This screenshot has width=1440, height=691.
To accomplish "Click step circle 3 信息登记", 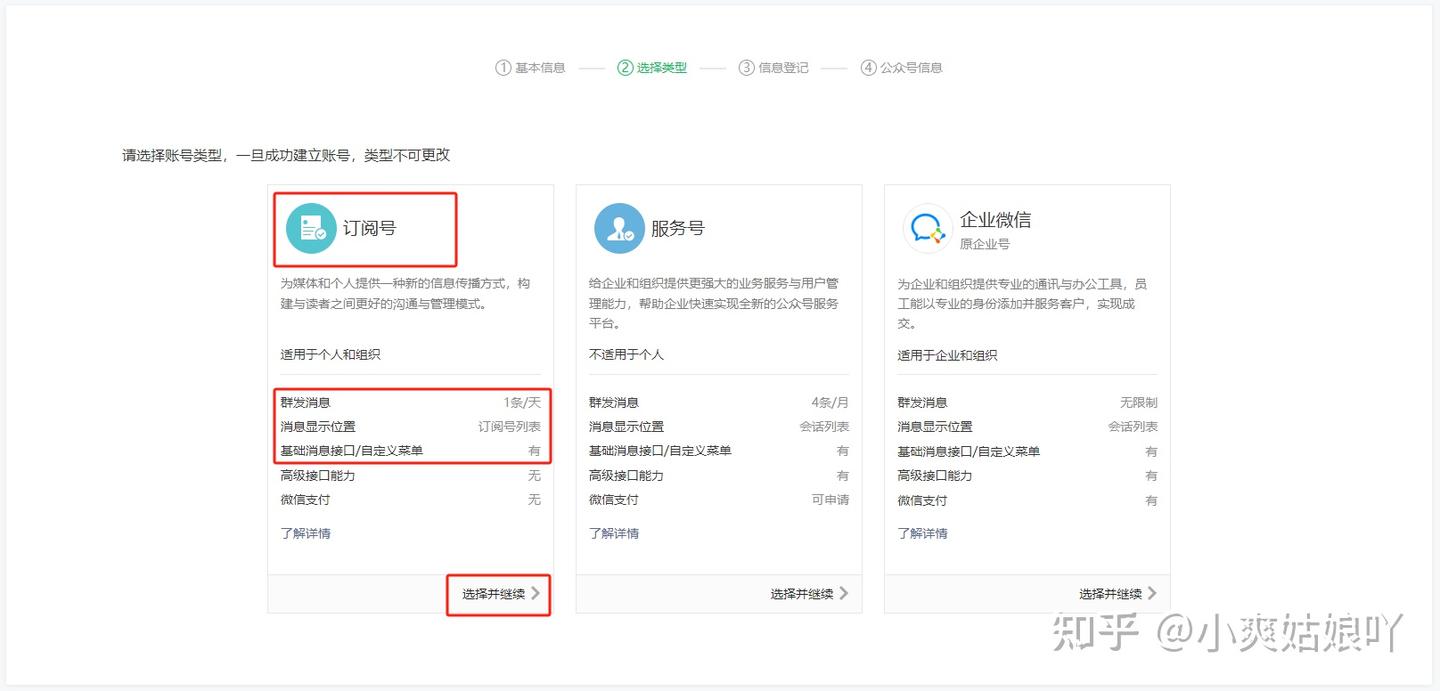I will coord(746,68).
